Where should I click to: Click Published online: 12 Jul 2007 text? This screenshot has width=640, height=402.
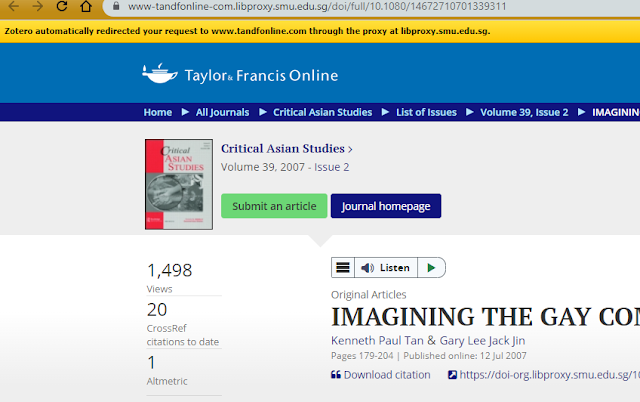465,355
